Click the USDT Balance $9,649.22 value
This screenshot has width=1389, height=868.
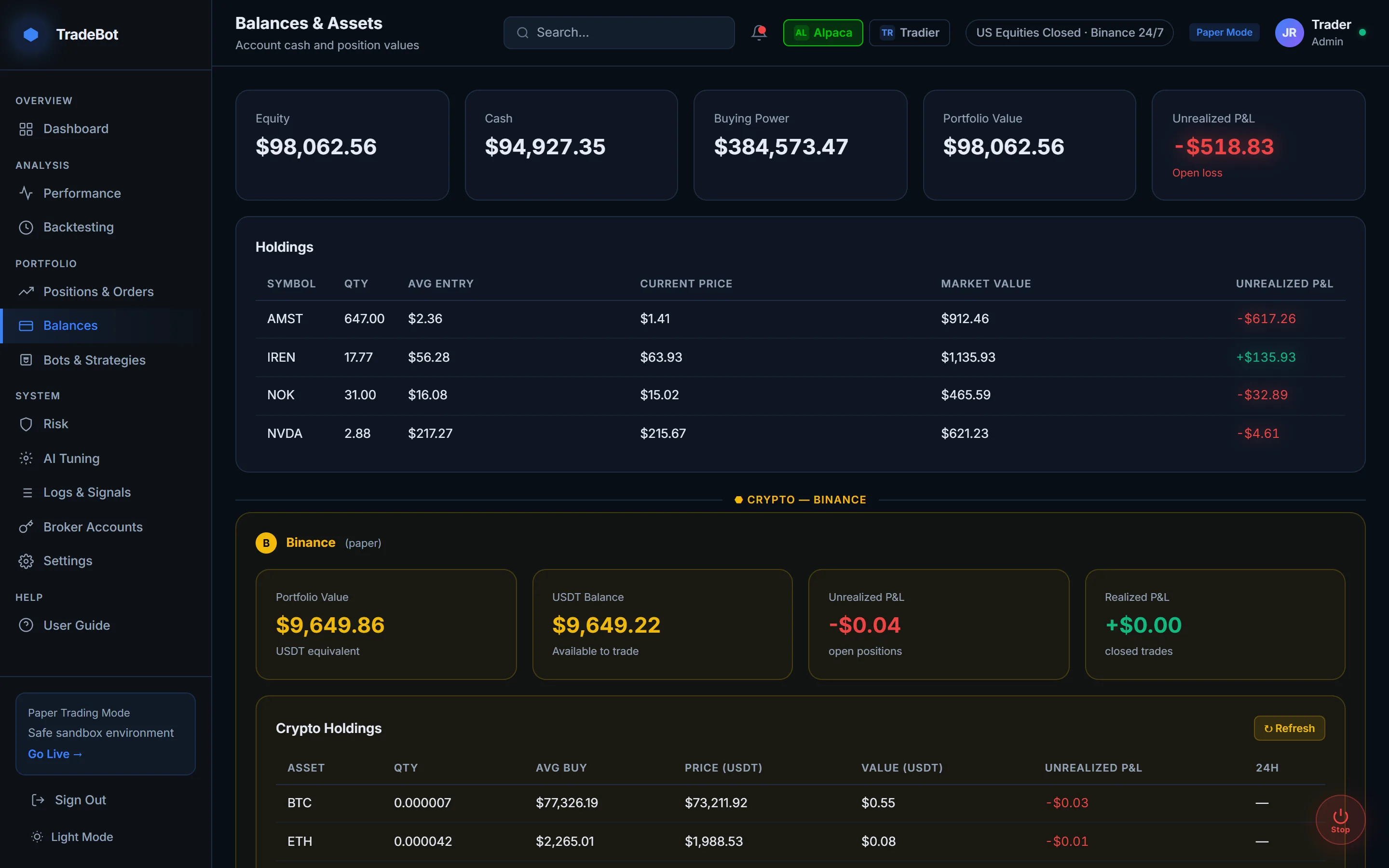tap(606, 625)
